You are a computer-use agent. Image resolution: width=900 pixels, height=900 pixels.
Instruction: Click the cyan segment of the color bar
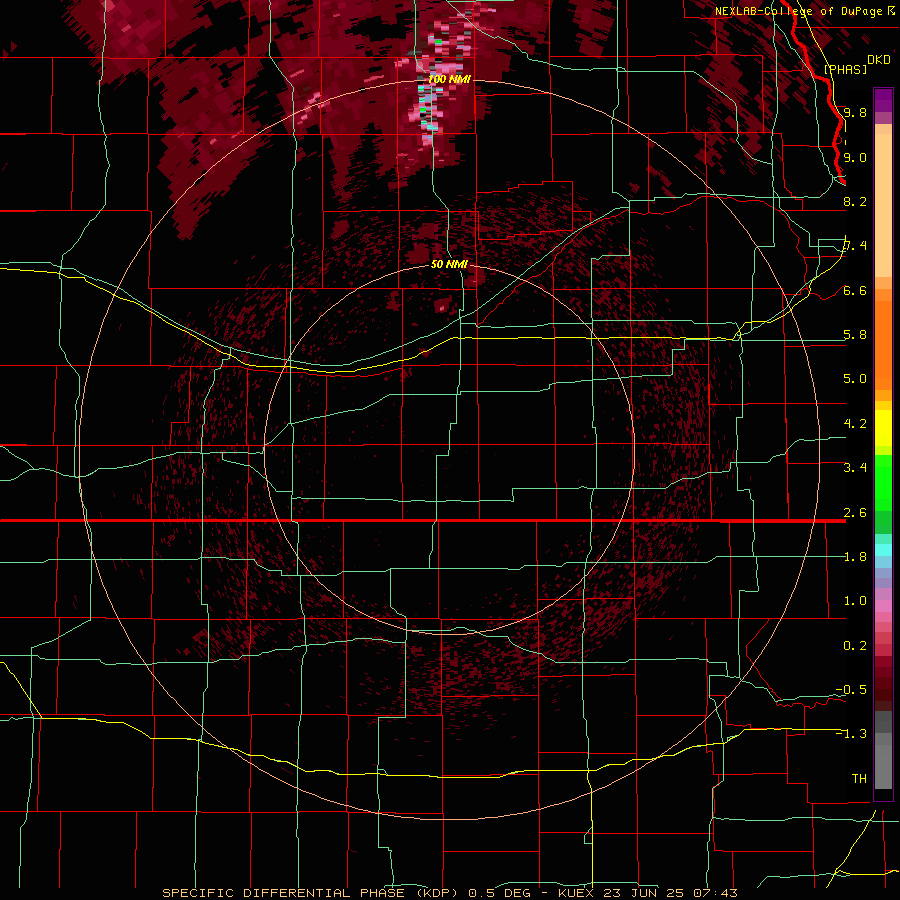[x=883, y=550]
